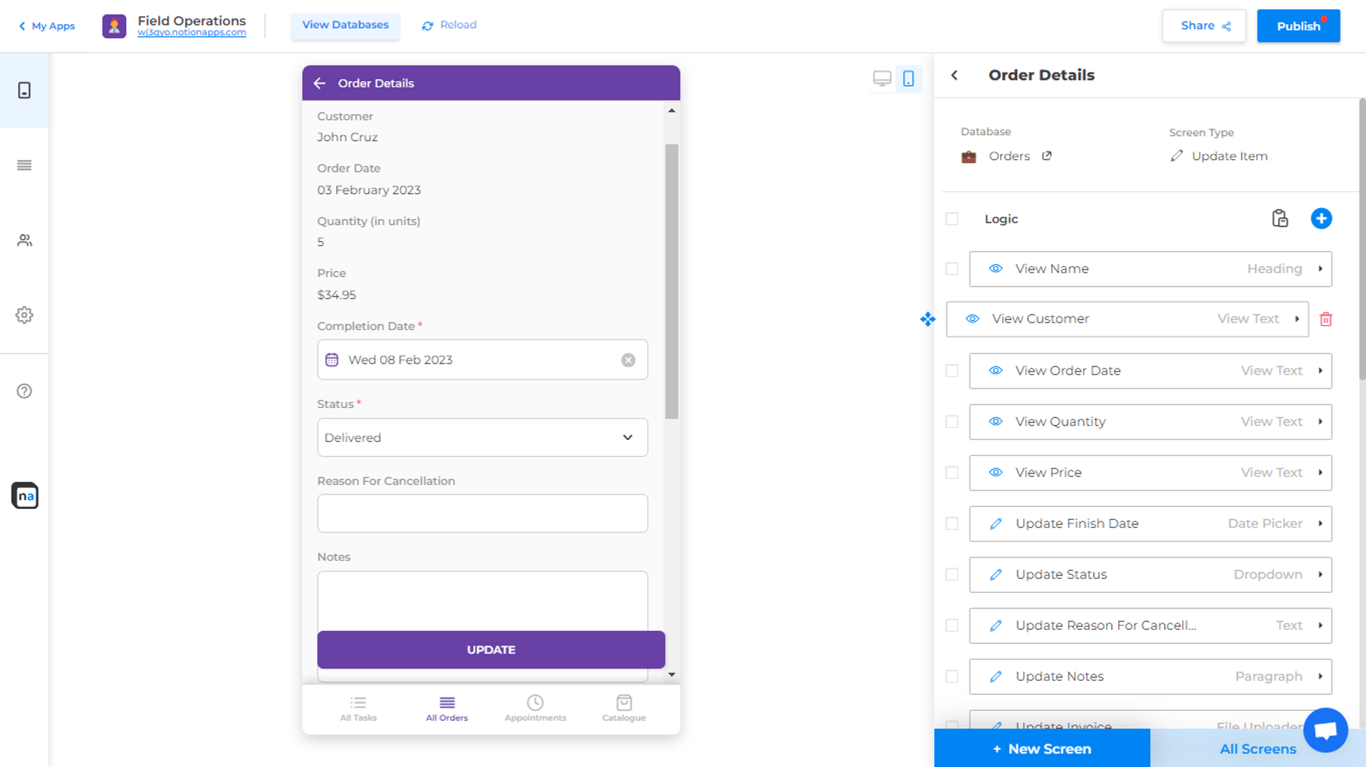This screenshot has width=1366, height=767.
Task: Delete the View Customer element
Action: coord(1326,320)
